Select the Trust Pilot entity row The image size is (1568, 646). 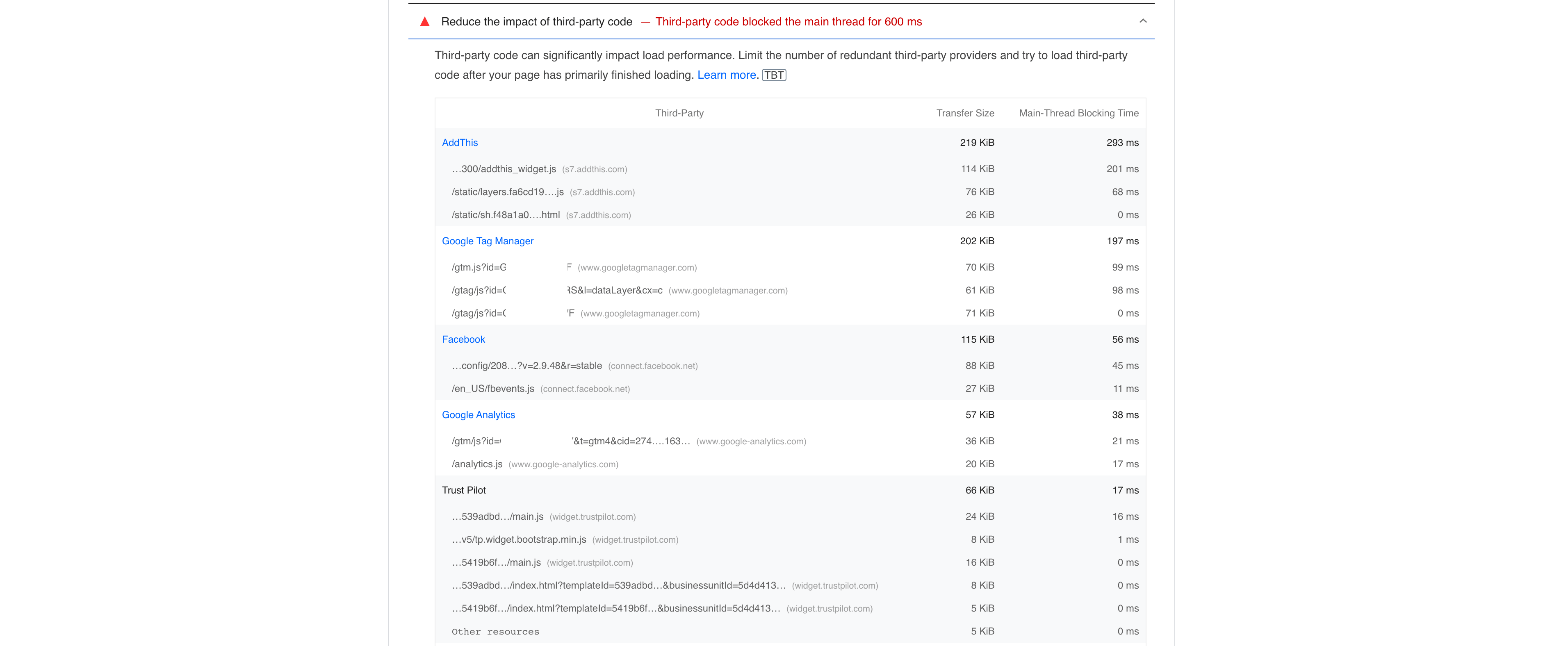[x=790, y=490]
